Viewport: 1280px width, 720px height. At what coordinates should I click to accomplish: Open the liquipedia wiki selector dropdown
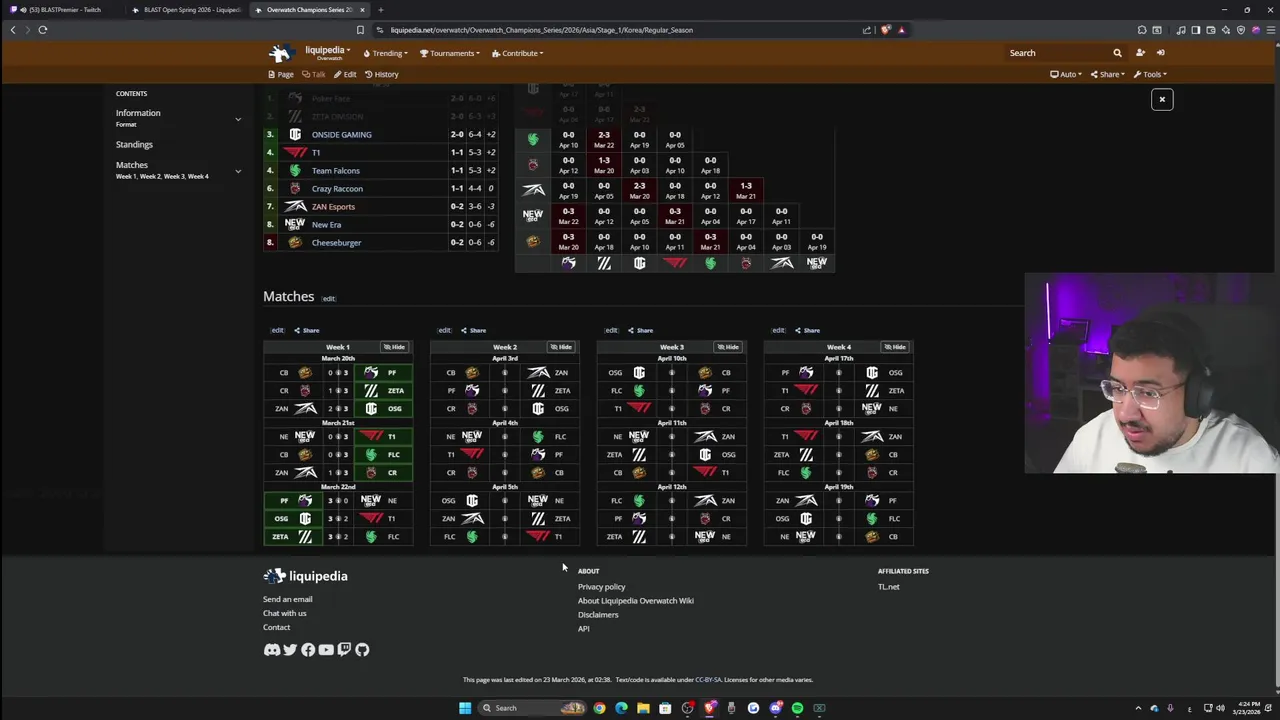tap(328, 51)
